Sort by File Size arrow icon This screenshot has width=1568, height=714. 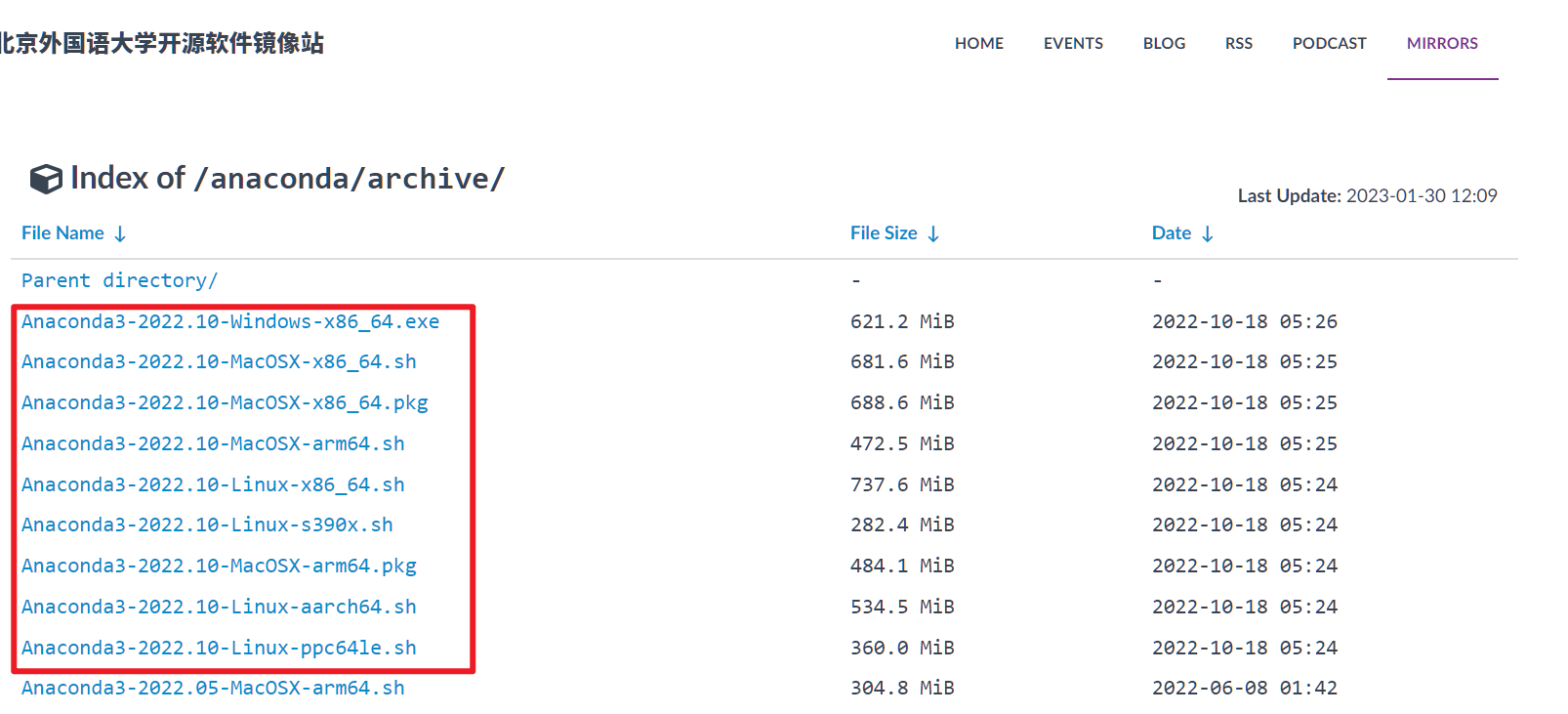click(933, 234)
